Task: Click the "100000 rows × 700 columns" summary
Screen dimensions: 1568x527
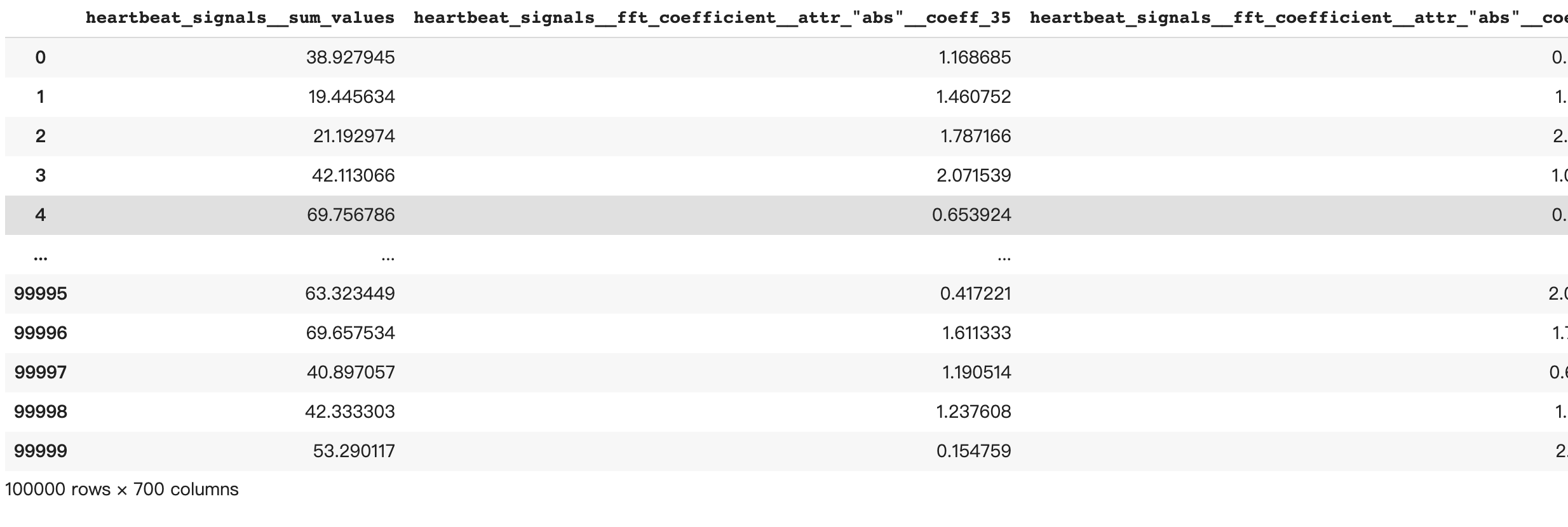Action: coord(122,490)
